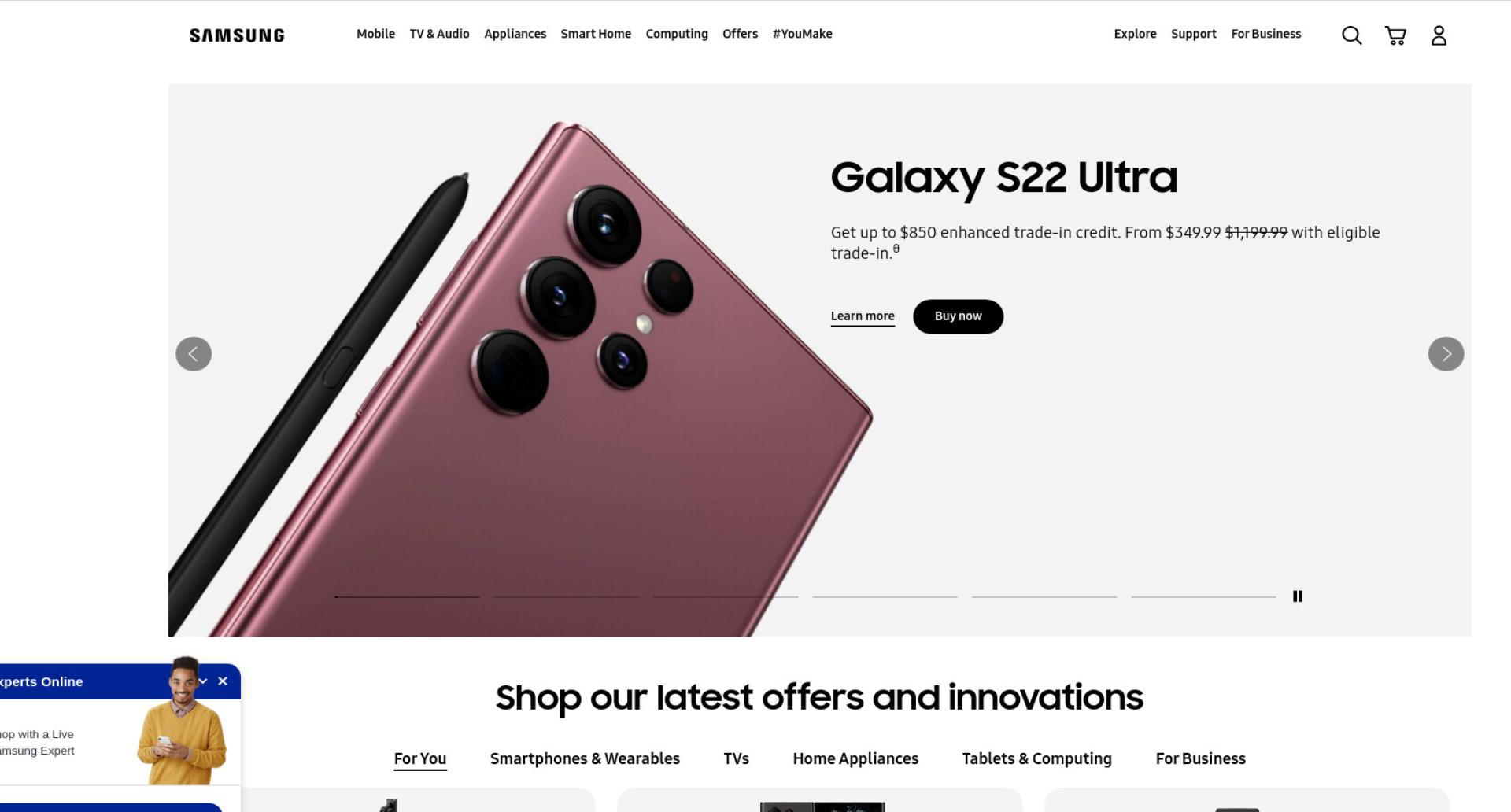Viewport: 1511px width, 812px height.
Task: Jump to the fourth carousel slide indicator
Action: [885, 597]
